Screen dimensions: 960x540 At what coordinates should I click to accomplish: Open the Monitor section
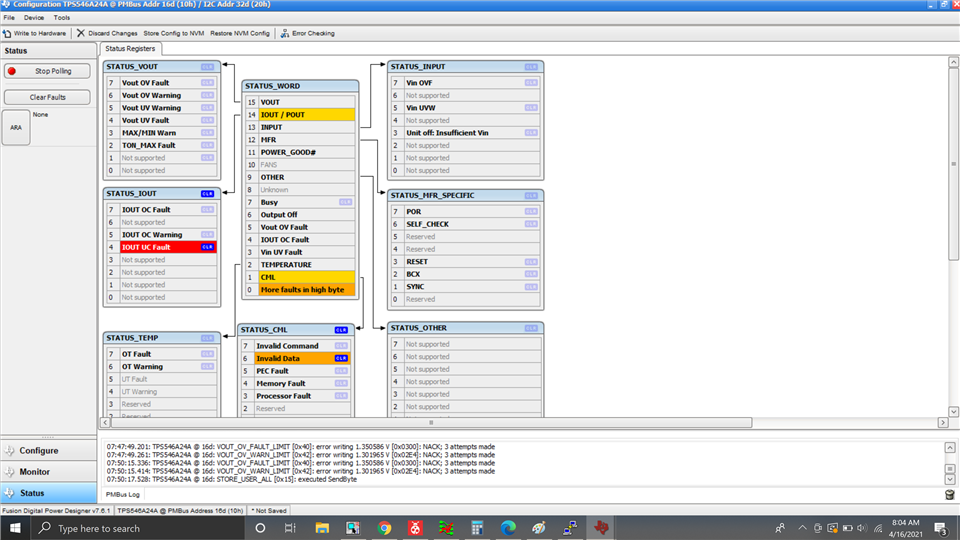(48, 472)
